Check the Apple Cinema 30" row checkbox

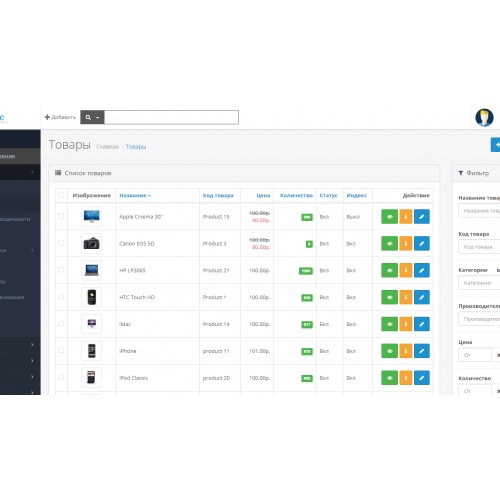pyautogui.click(x=61, y=216)
